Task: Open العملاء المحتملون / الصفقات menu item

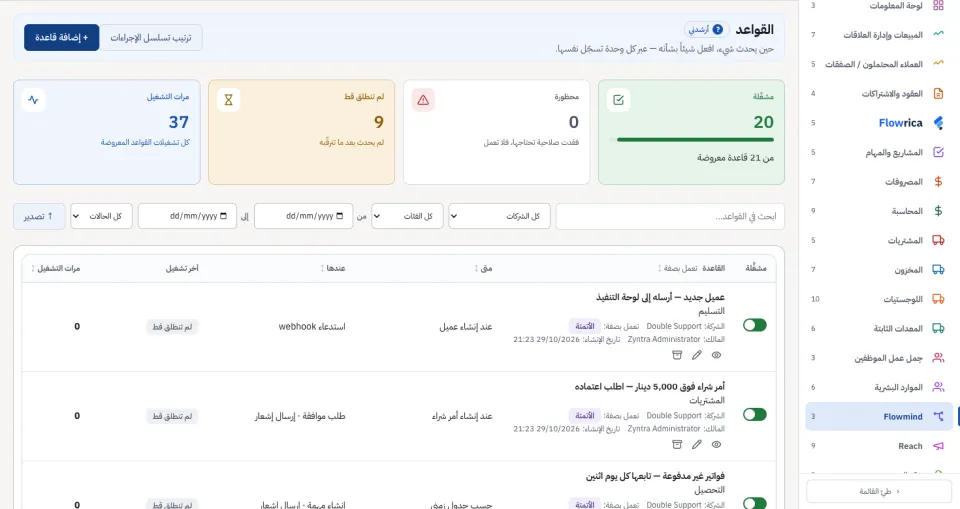Action: [x=879, y=64]
